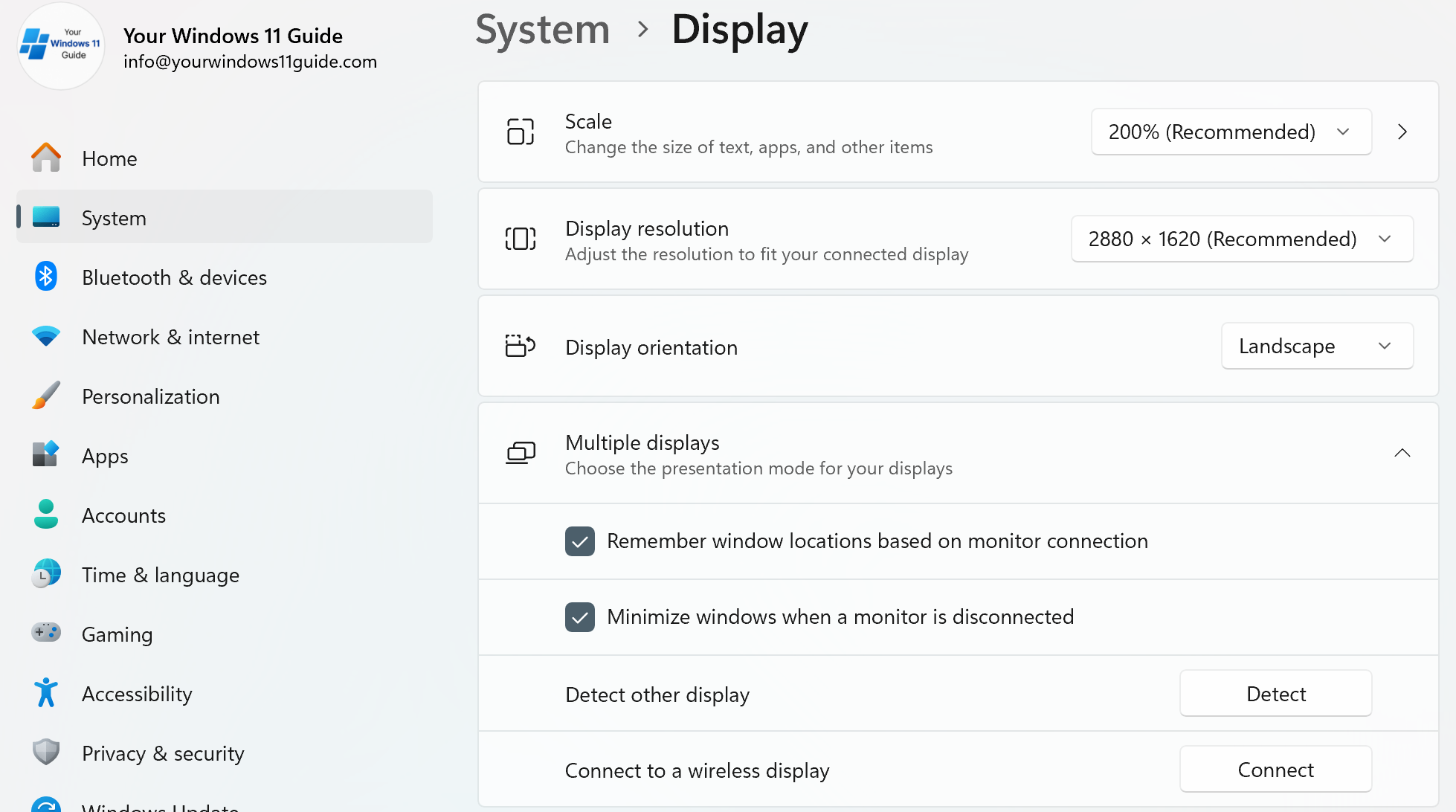This screenshot has height=812, width=1456.
Task: Click the Personalization paintbrush icon
Action: pyautogui.click(x=46, y=396)
